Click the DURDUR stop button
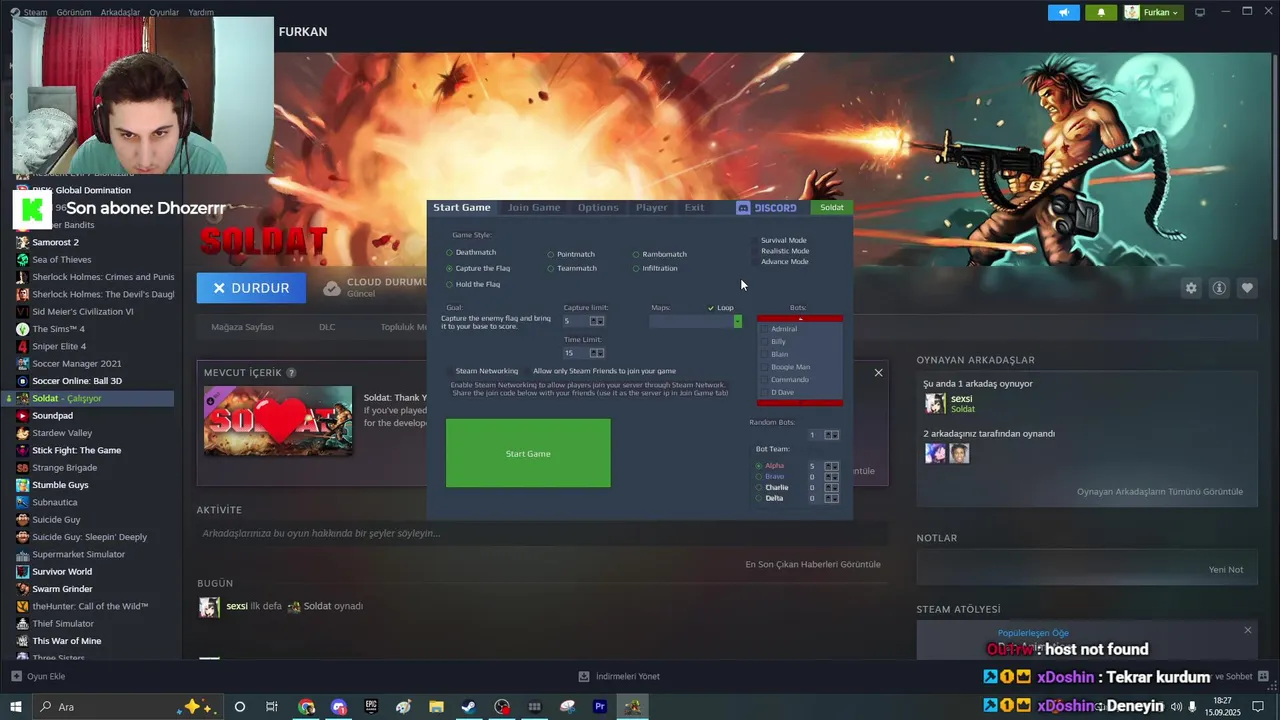 251,288
